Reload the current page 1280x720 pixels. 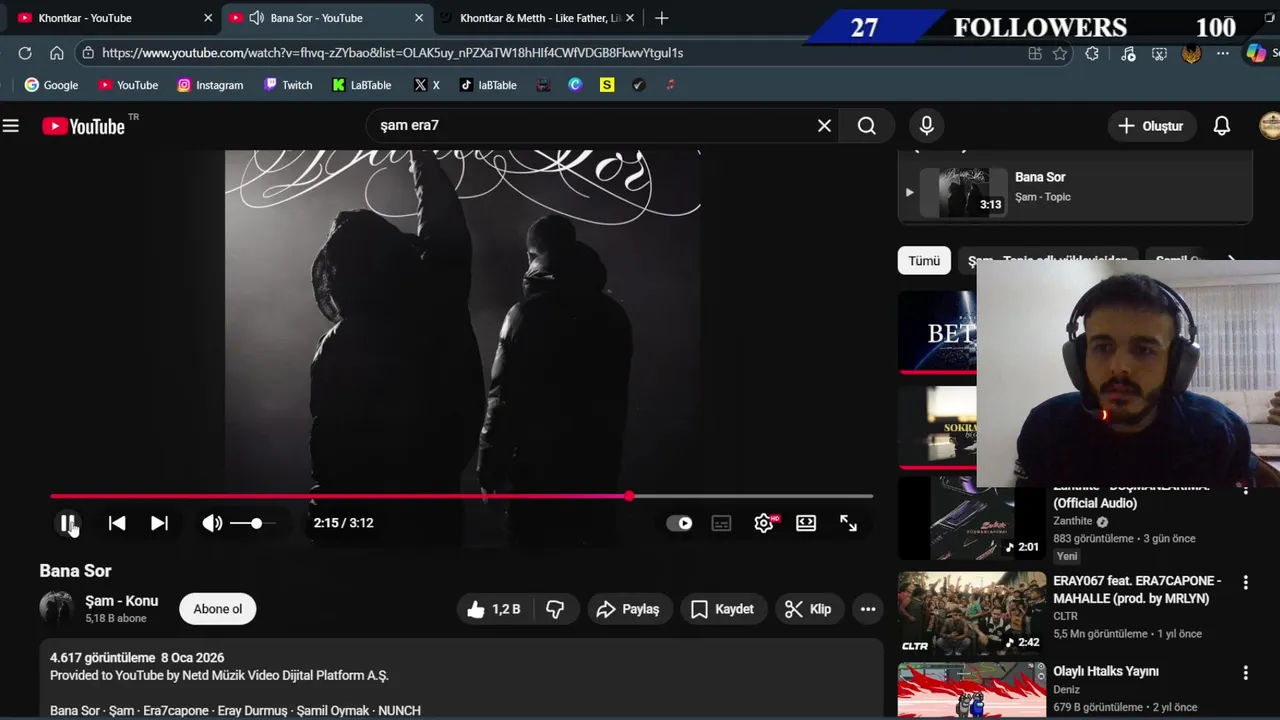[25, 53]
